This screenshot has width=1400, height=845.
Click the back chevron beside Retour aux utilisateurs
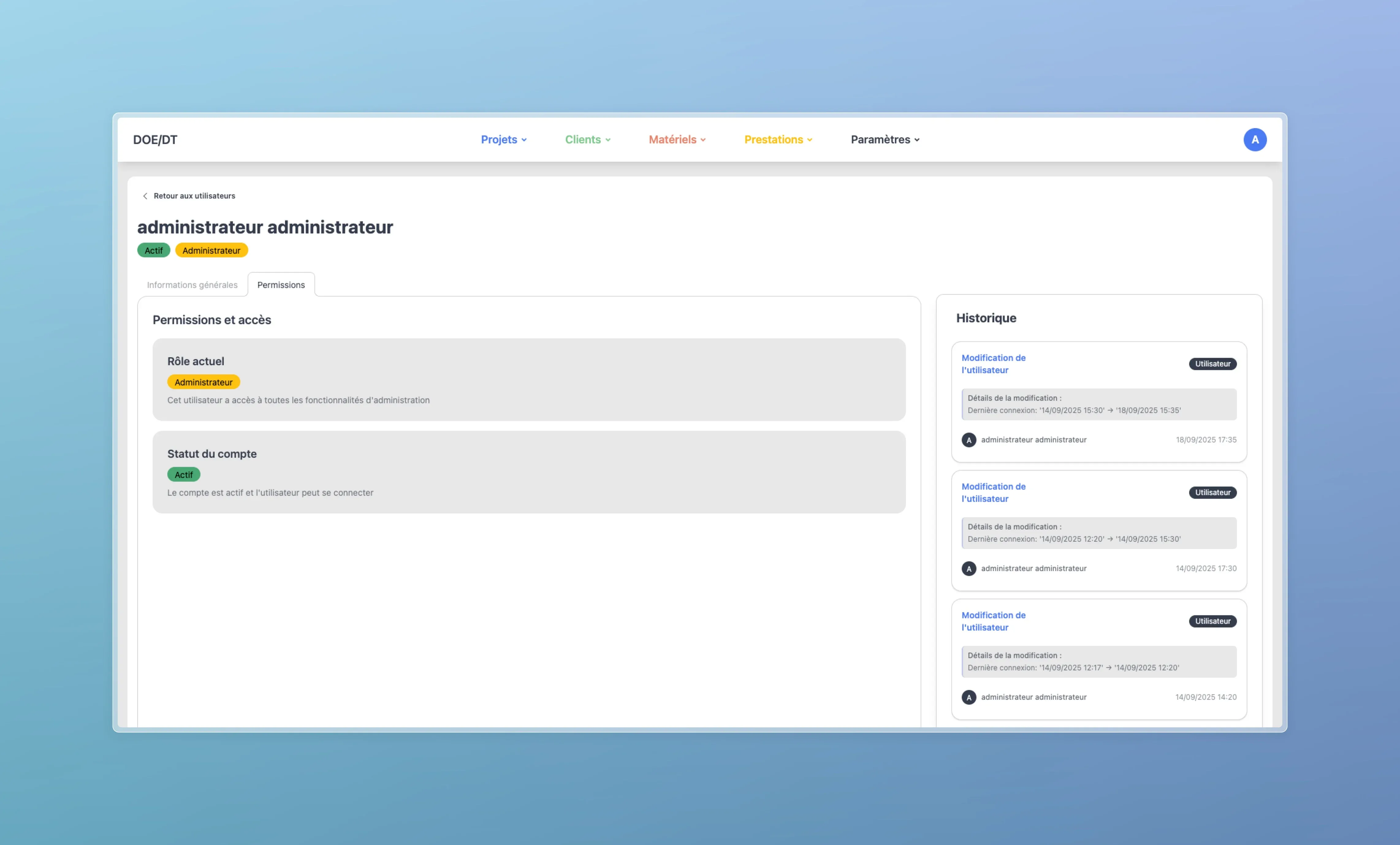[145, 196]
